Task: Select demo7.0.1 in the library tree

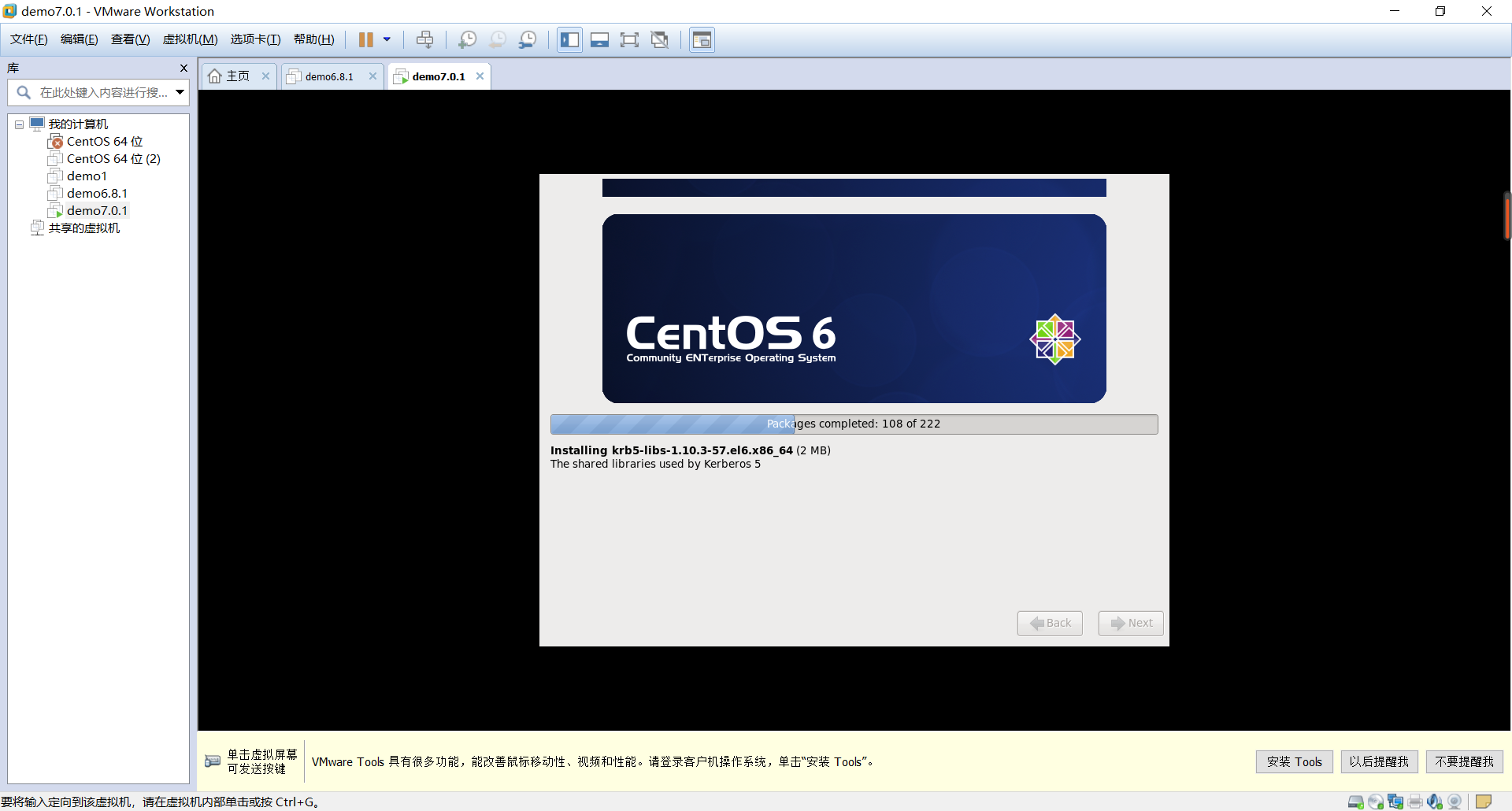Action: click(97, 210)
